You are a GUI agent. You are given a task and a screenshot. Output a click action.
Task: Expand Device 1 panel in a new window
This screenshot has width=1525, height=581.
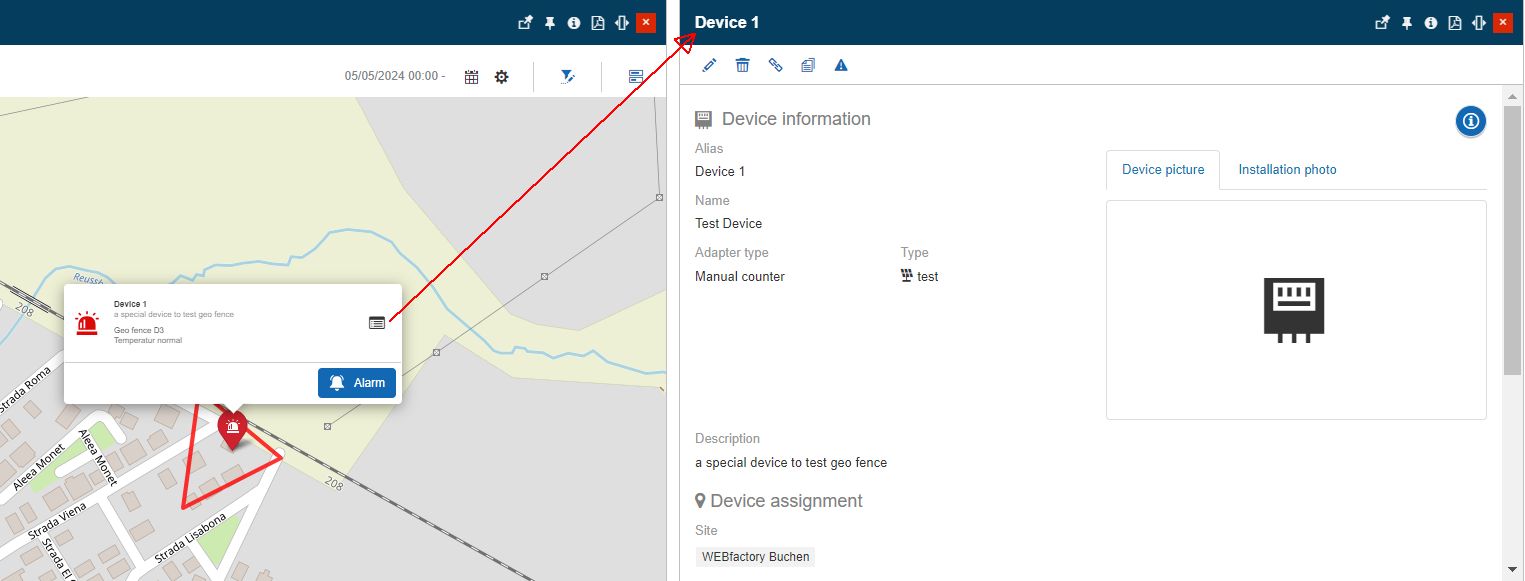coord(1382,21)
